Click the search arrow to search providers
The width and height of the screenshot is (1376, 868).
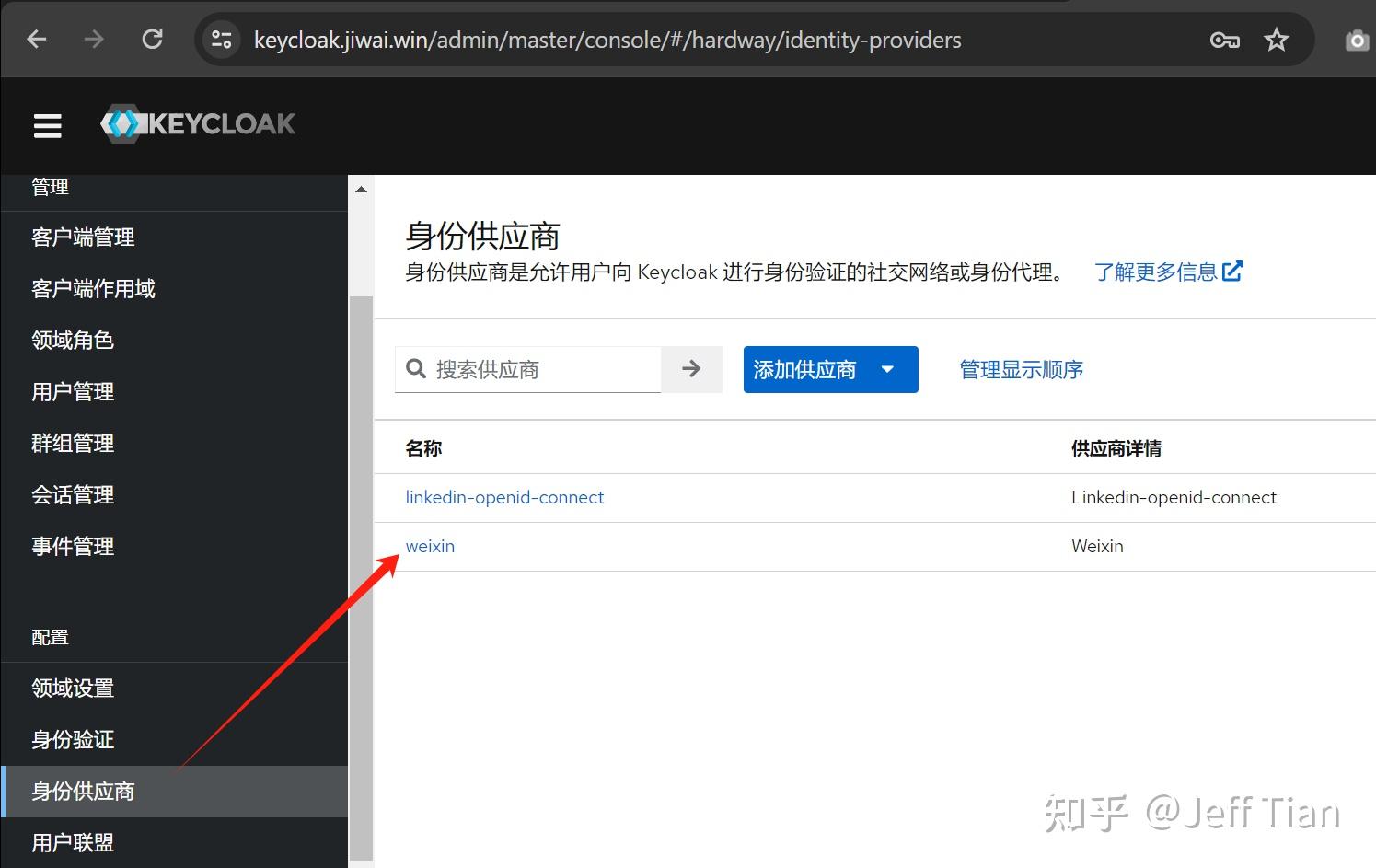(x=691, y=369)
